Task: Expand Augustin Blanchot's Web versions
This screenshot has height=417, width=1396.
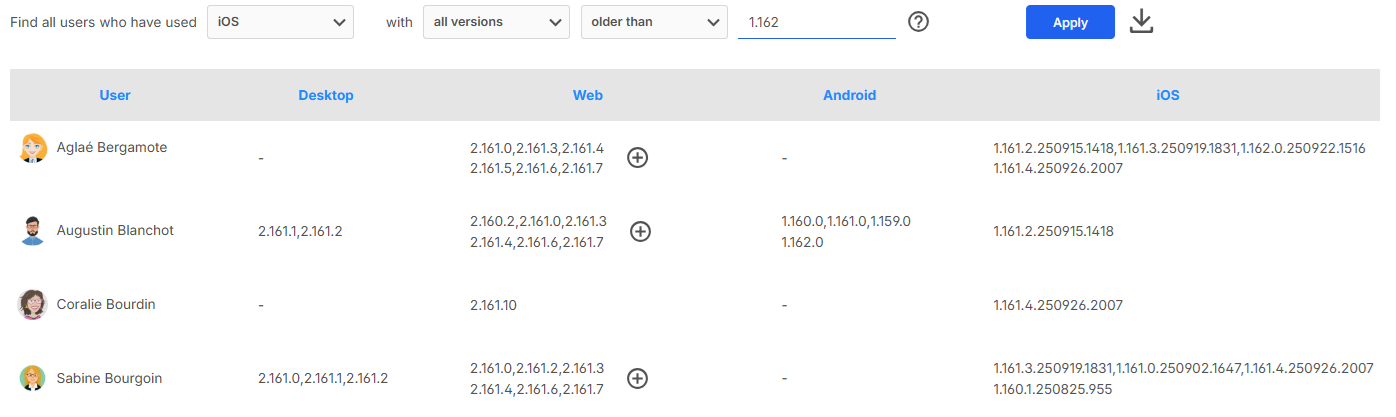Action: pyautogui.click(x=641, y=231)
